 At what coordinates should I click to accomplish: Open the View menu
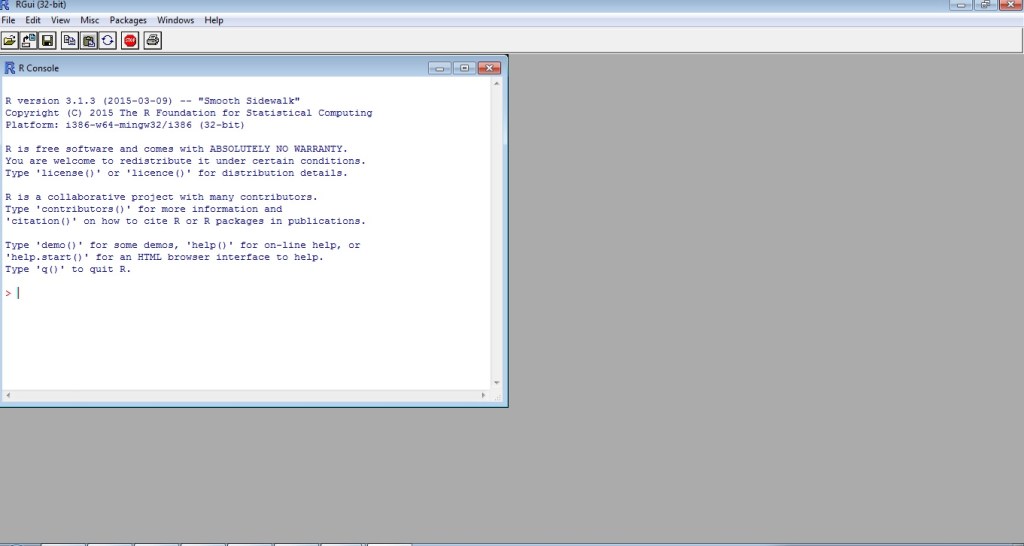pos(60,20)
